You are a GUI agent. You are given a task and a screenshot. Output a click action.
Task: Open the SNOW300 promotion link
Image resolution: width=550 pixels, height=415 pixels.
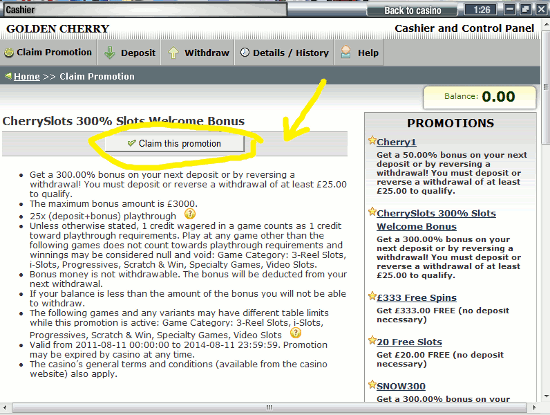[x=401, y=386]
